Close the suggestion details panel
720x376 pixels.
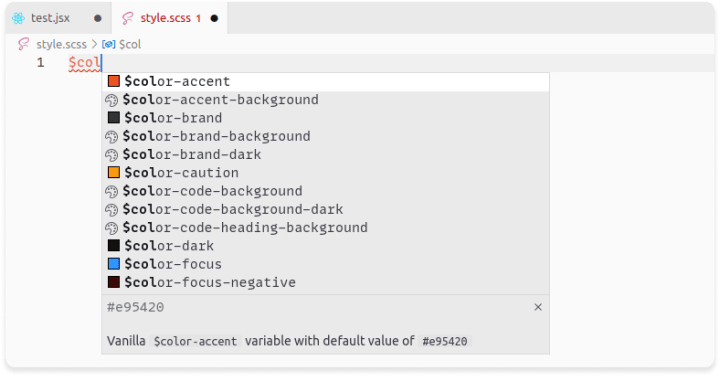[538, 307]
